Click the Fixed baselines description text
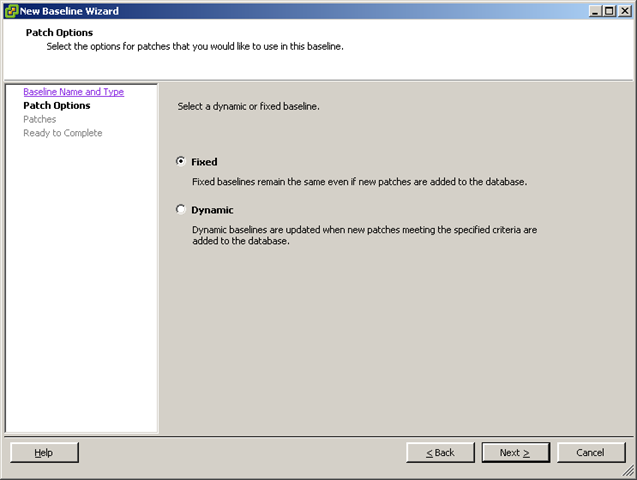The height and width of the screenshot is (480, 637). pos(359,182)
